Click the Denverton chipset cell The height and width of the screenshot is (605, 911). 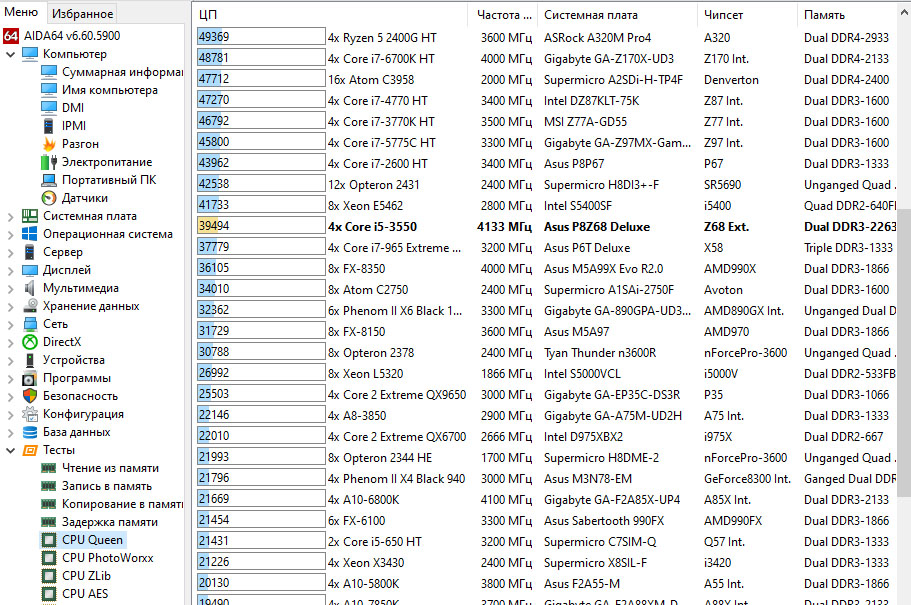pyautogui.click(x=731, y=80)
